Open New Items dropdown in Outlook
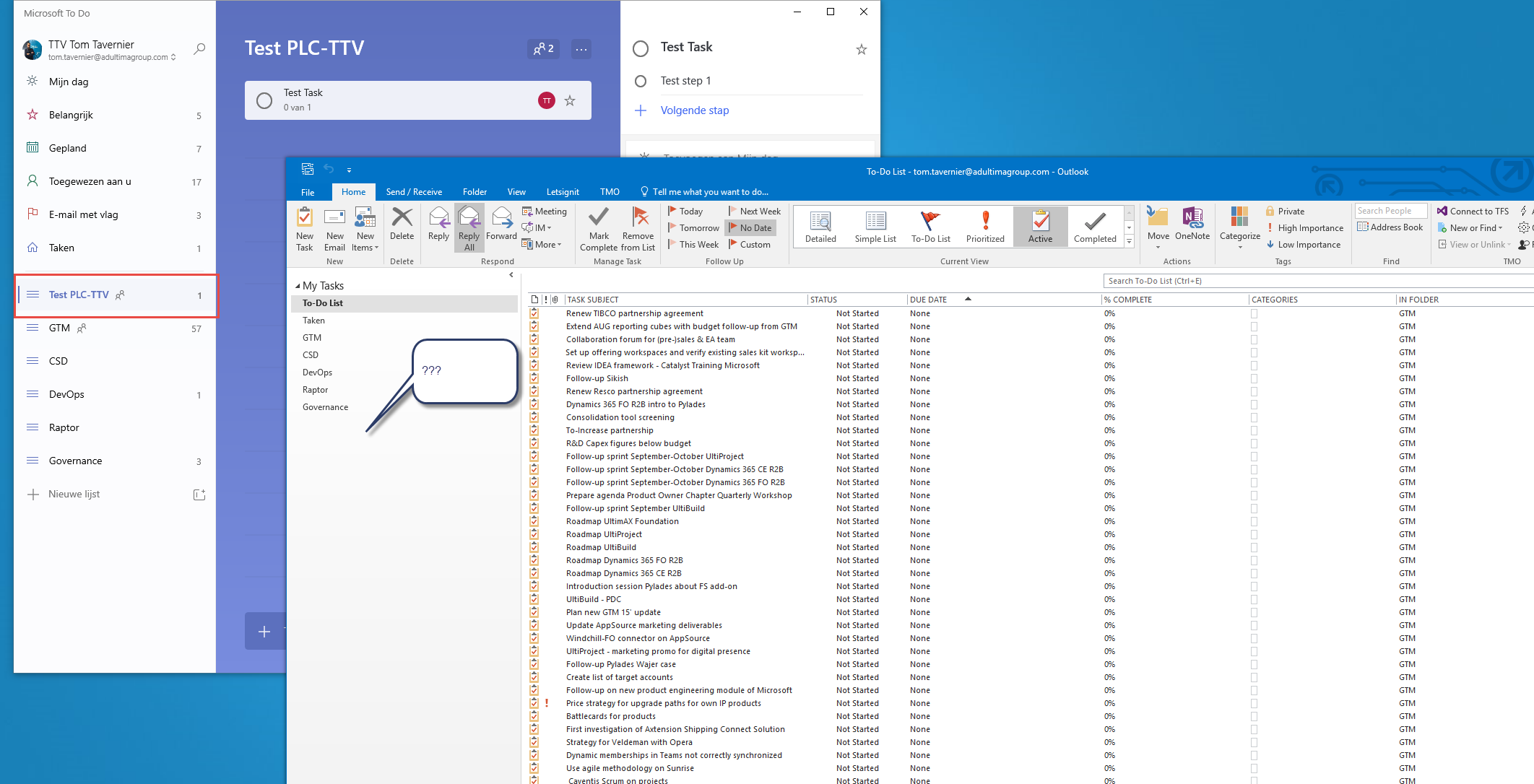This screenshot has height=784, width=1534. tap(365, 230)
